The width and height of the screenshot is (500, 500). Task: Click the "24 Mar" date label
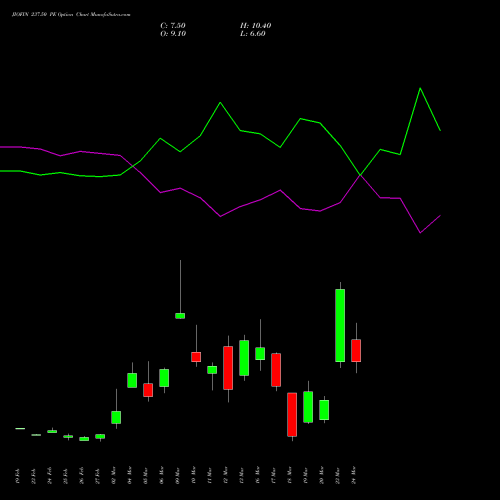(x=354, y=475)
